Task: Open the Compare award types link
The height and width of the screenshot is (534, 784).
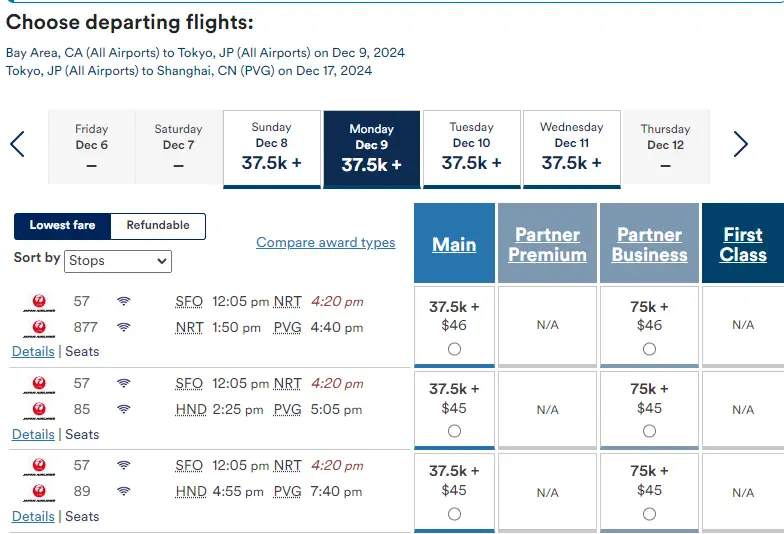Action: 325,243
